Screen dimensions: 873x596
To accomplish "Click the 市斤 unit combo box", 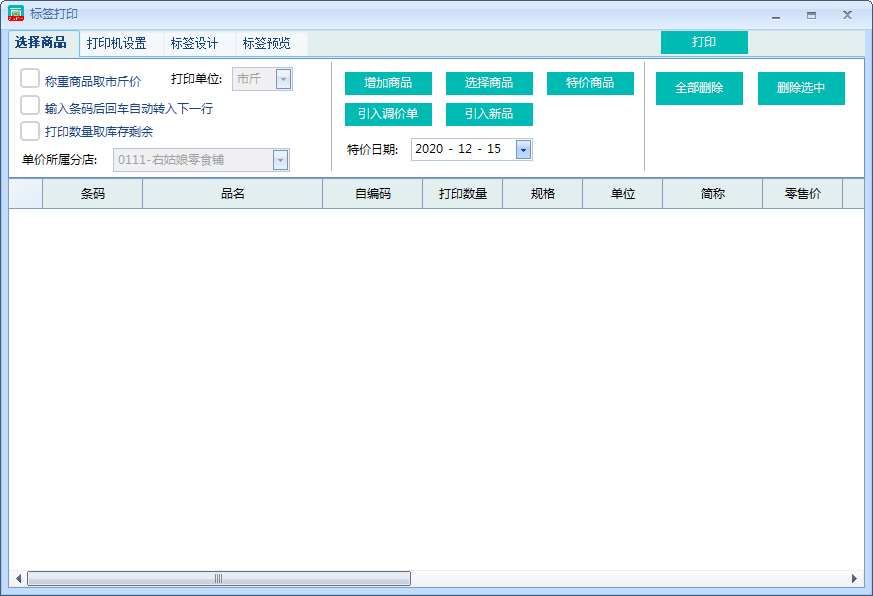I will 262,79.
